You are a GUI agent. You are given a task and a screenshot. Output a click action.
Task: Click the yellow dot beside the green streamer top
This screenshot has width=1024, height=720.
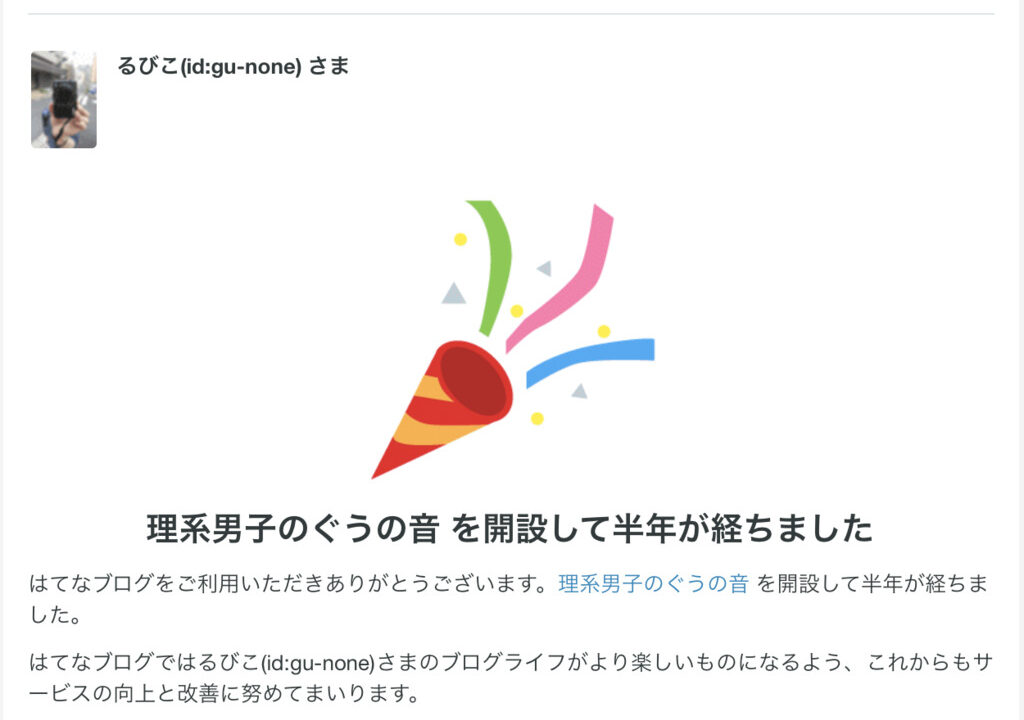click(x=460, y=239)
